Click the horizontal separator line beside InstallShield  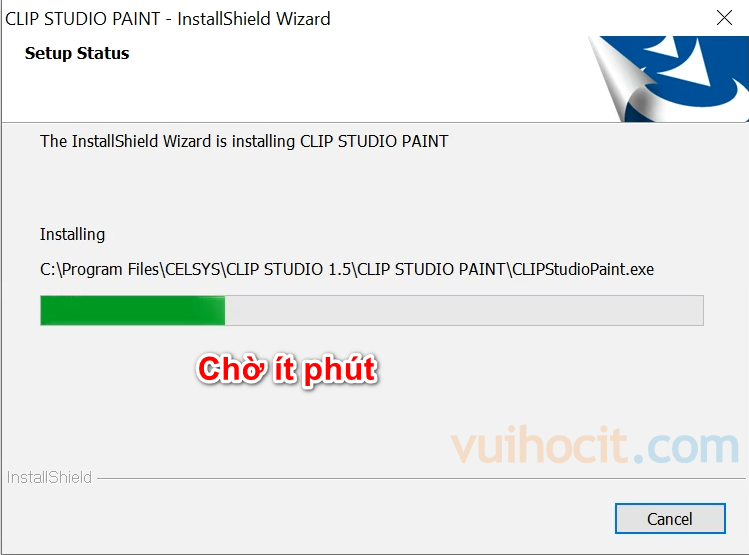[421, 478]
